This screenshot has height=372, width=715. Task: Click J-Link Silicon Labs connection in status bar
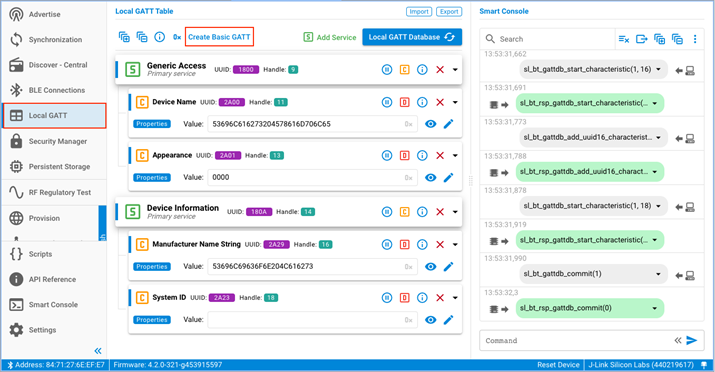(x=641, y=365)
